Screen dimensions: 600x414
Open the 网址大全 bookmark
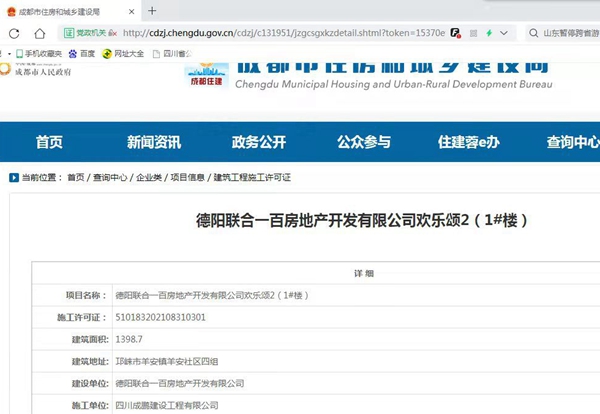(x=123, y=53)
